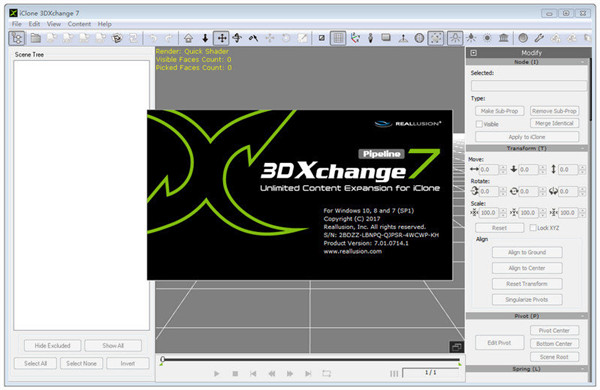Click the Singularize Pivots button

pos(527,300)
